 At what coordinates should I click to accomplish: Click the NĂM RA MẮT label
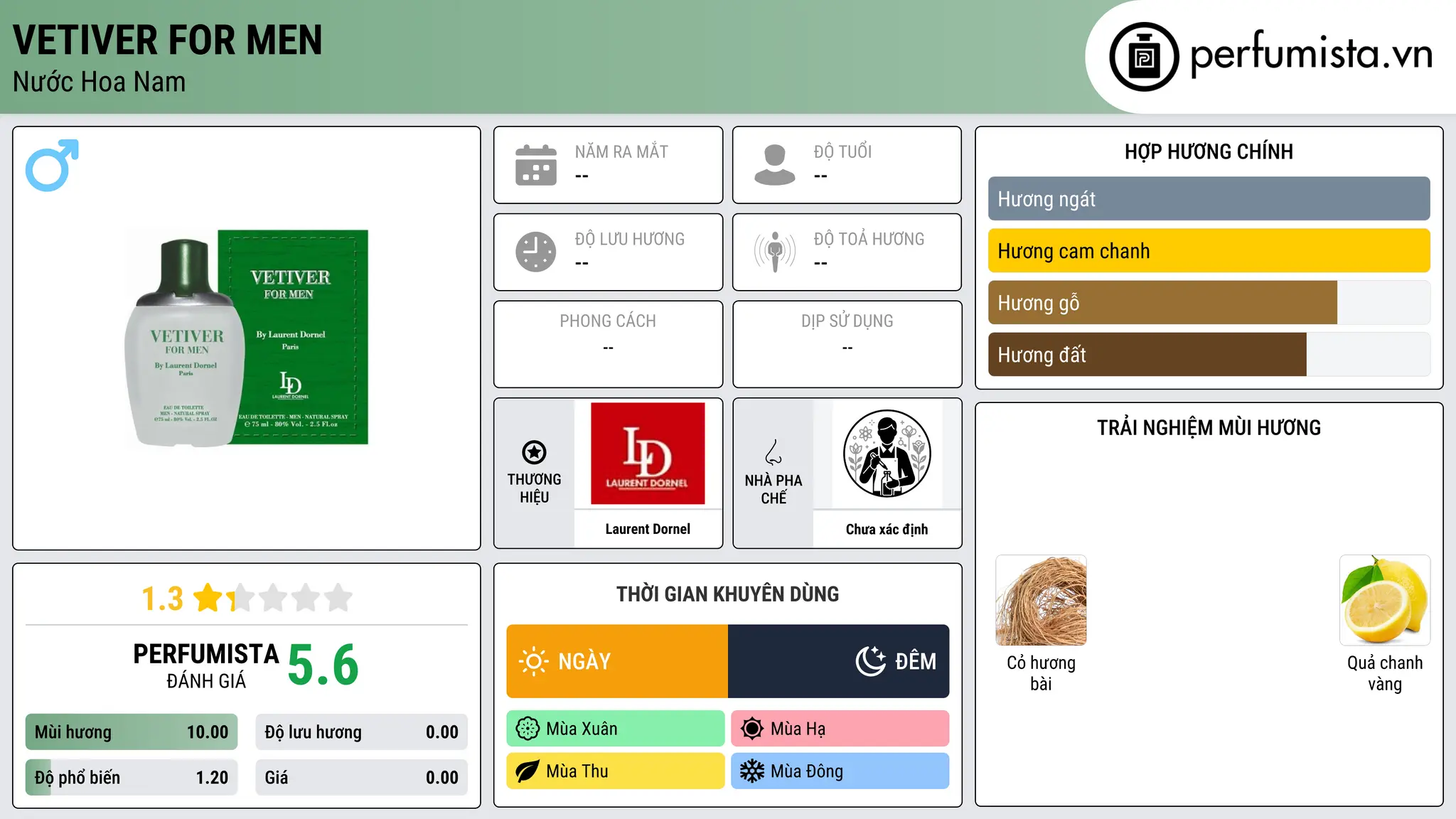tap(621, 151)
